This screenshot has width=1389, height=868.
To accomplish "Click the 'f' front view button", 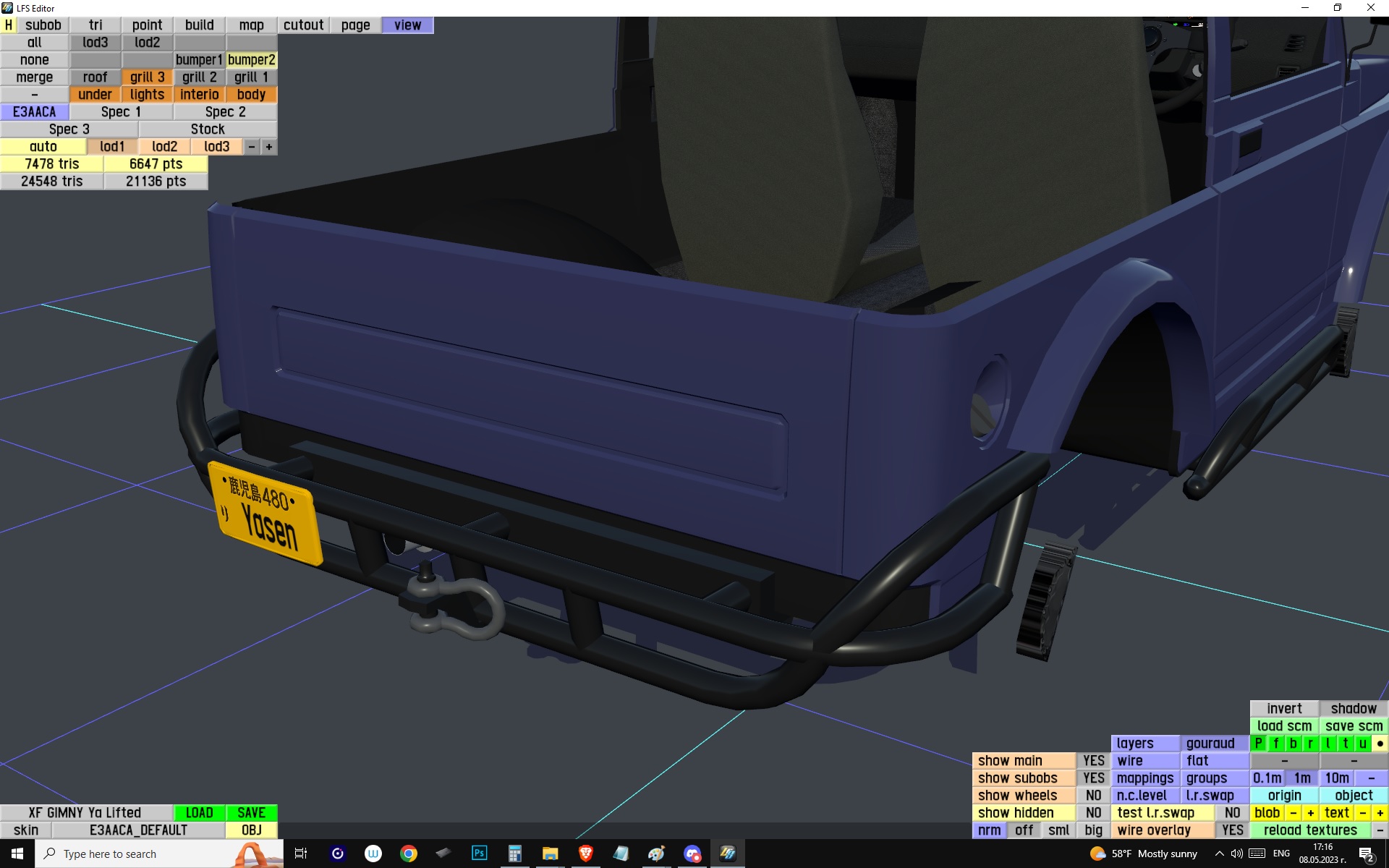I will tap(1275, 744).
